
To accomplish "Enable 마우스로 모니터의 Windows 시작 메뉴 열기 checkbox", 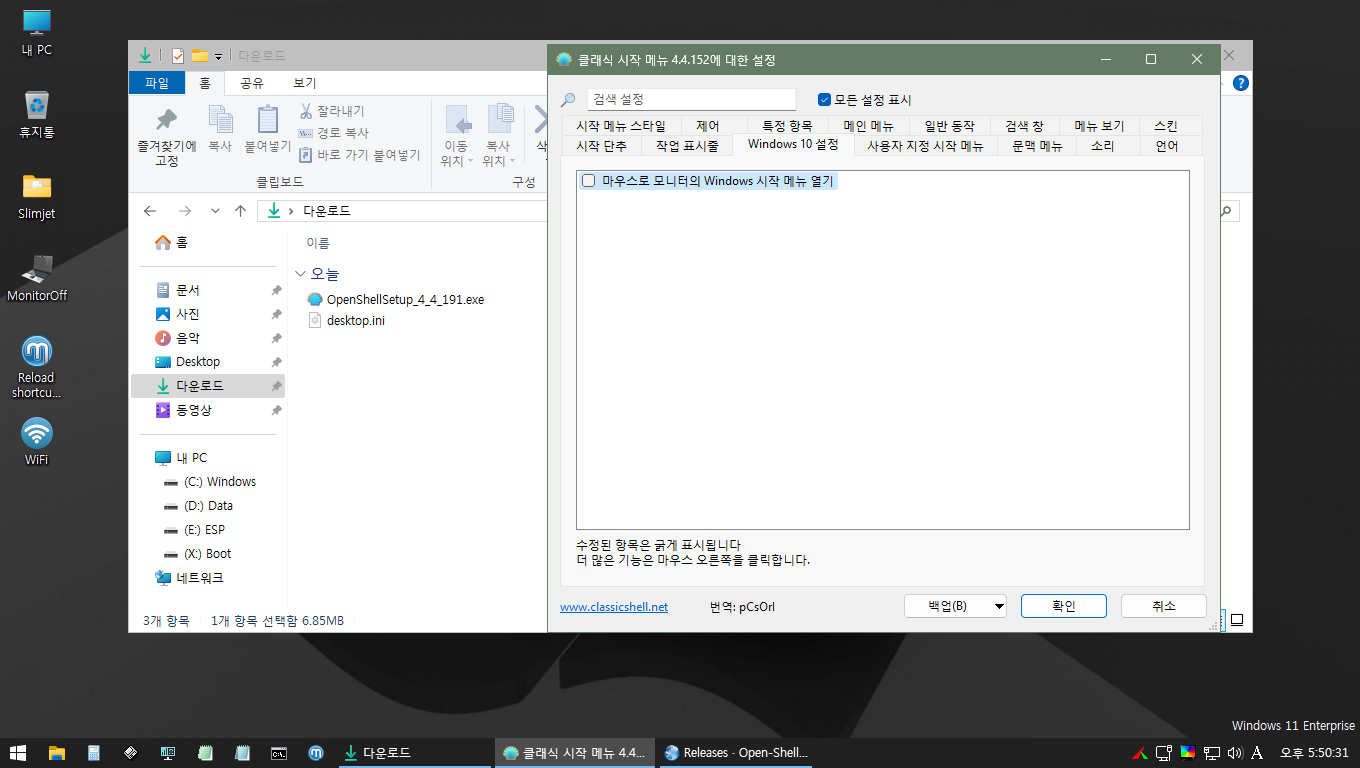I will [588, 181].
